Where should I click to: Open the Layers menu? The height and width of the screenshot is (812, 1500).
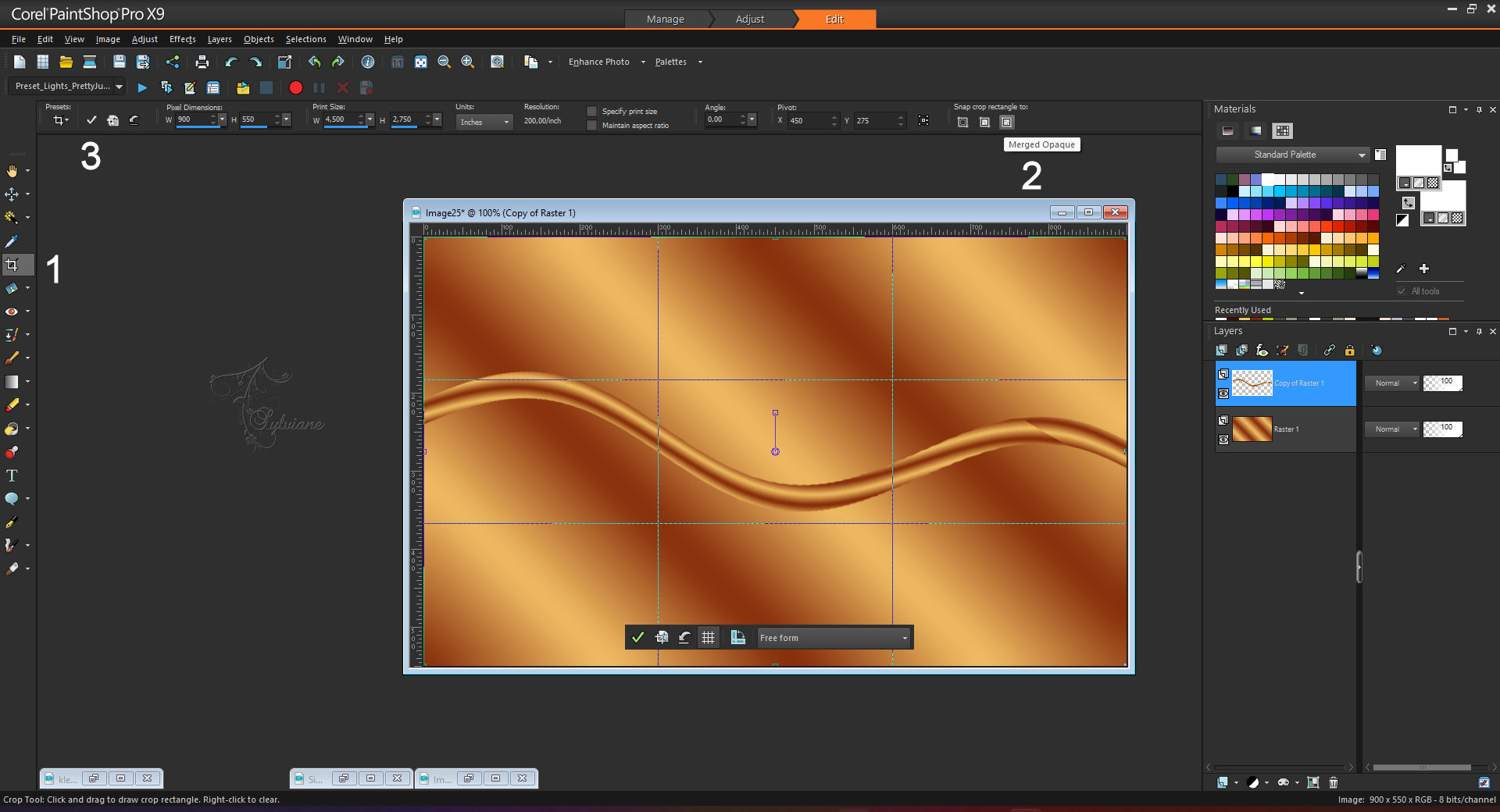(220, 39)
